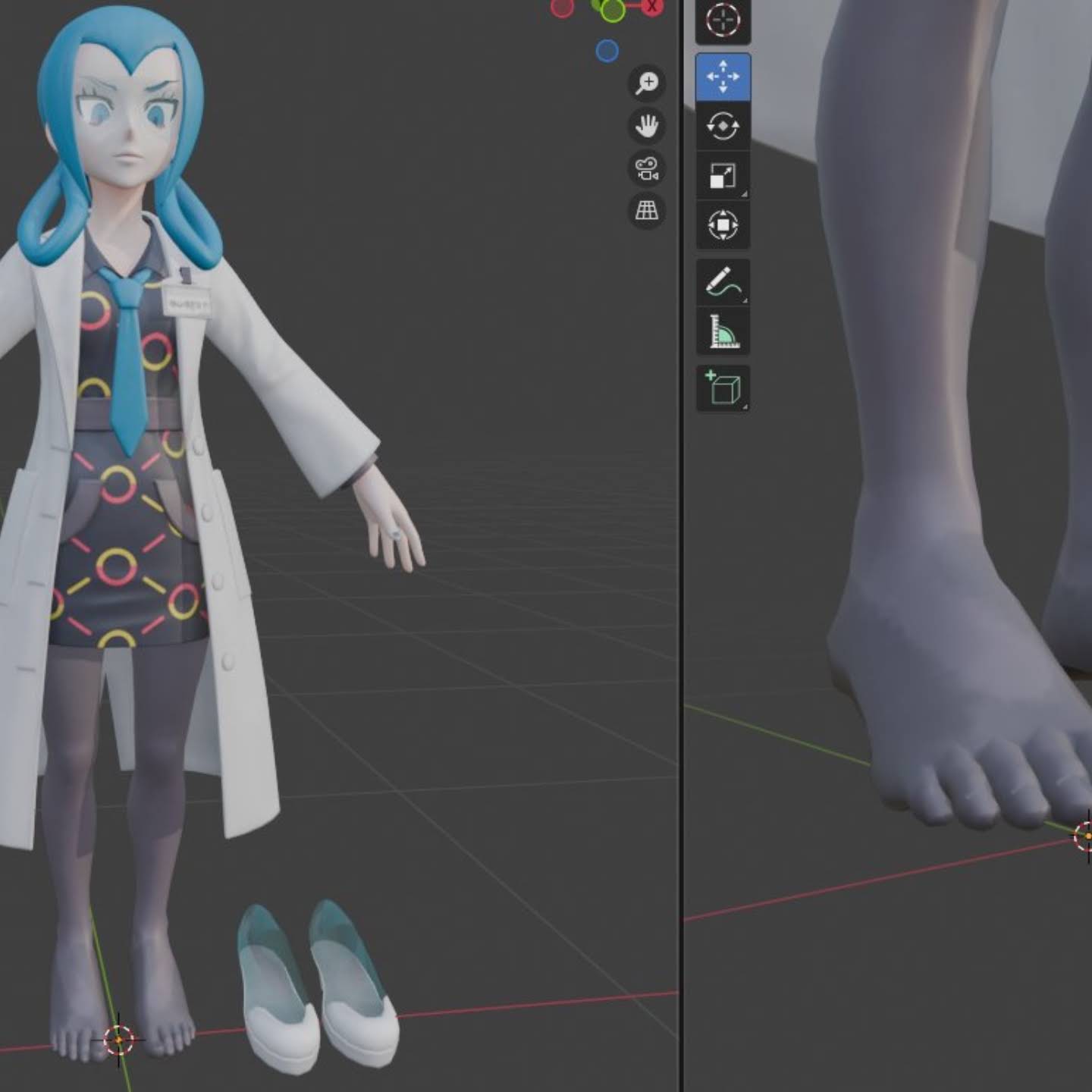Image resolution: width=1092 pixels, height=1092 pixels.
Task: Select the Rotate tool
Action: click(x=723, y=126)
